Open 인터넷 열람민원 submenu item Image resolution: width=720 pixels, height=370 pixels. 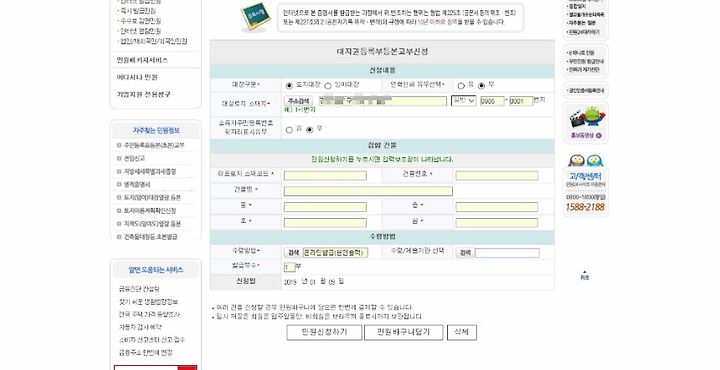[140, 31]
